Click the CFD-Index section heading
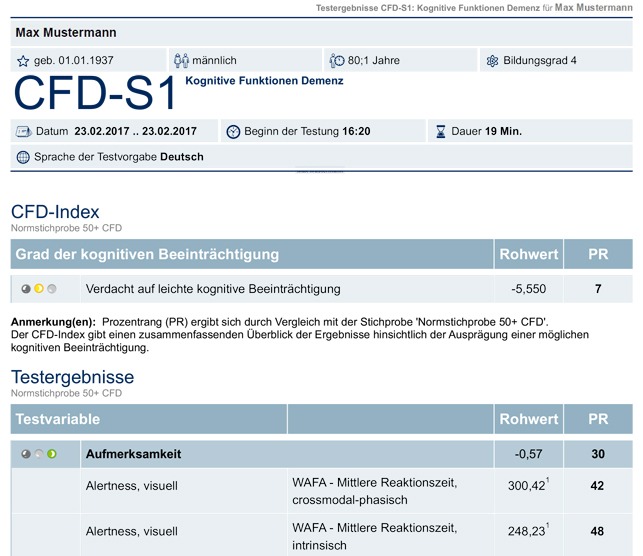 (x=55, y=212)
